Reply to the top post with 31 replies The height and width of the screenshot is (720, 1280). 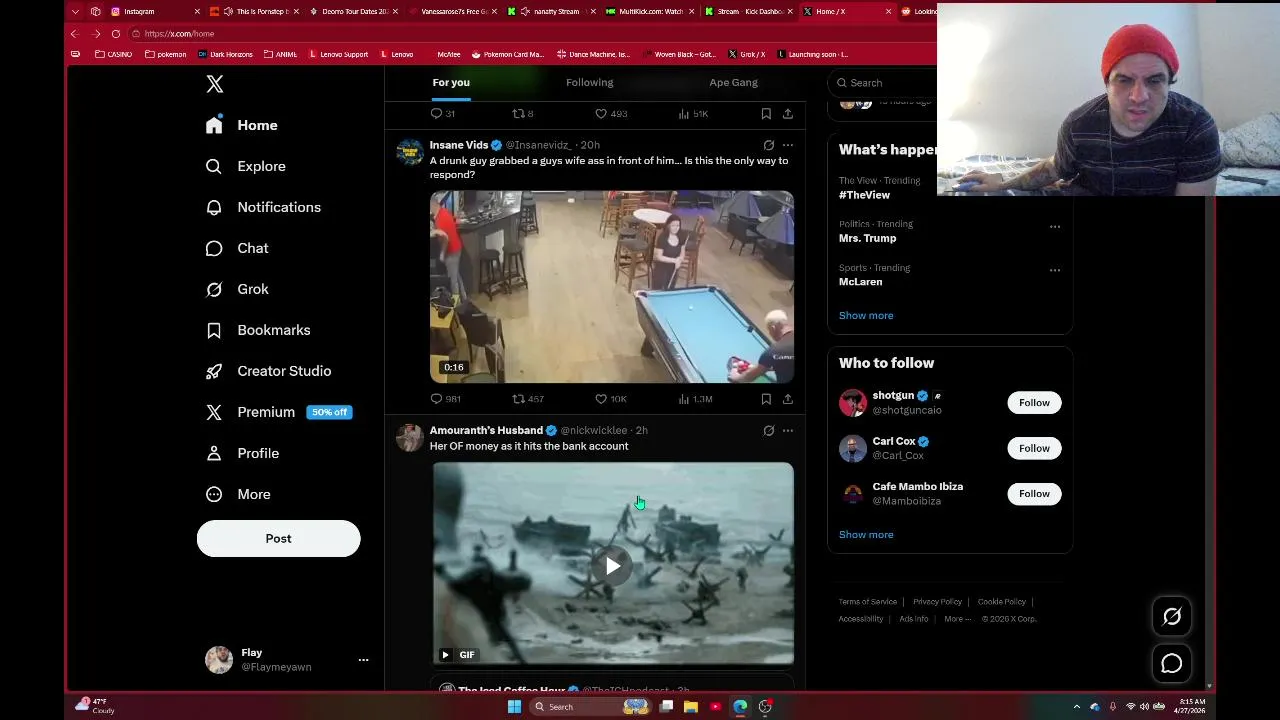442,114
